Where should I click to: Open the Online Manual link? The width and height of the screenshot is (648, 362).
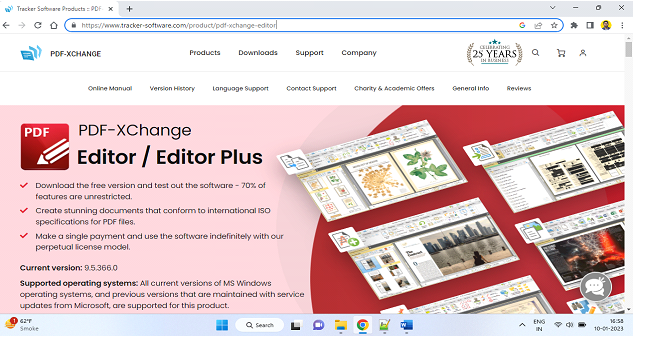point(110,88)
